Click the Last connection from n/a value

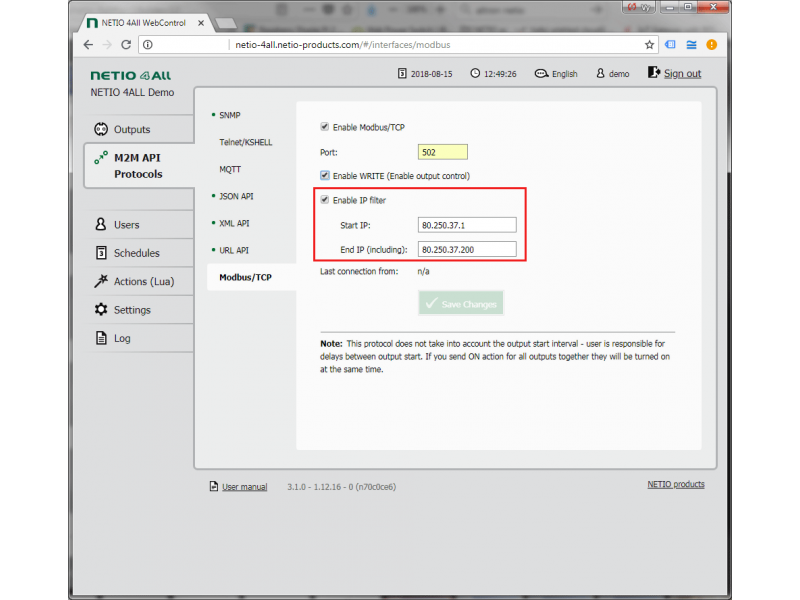coord(423,271)
